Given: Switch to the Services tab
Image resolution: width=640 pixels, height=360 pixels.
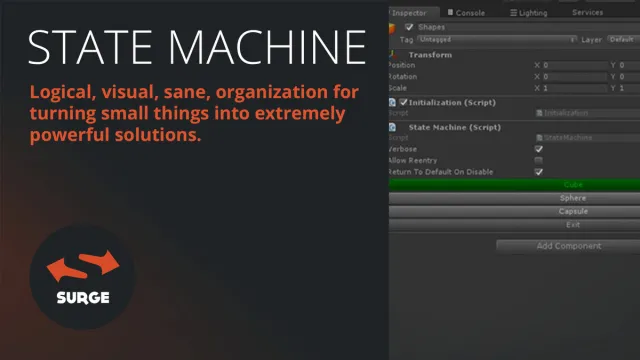Looking at the screenshot, I should click(587, 12).
